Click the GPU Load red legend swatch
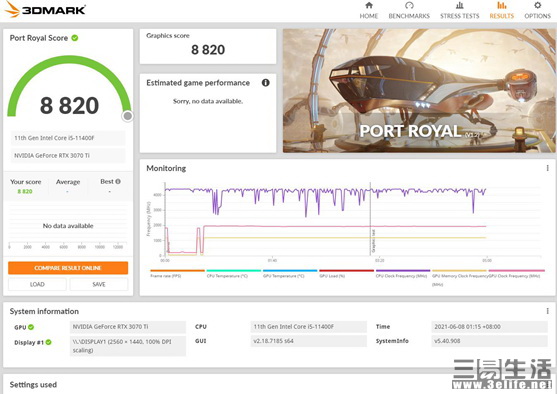Screen dimensions: 557x394 click(346, 271)
